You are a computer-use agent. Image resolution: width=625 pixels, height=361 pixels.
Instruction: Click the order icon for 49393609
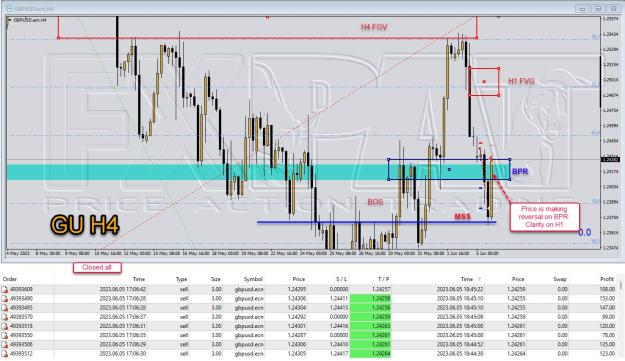click(x=5, y=290)
